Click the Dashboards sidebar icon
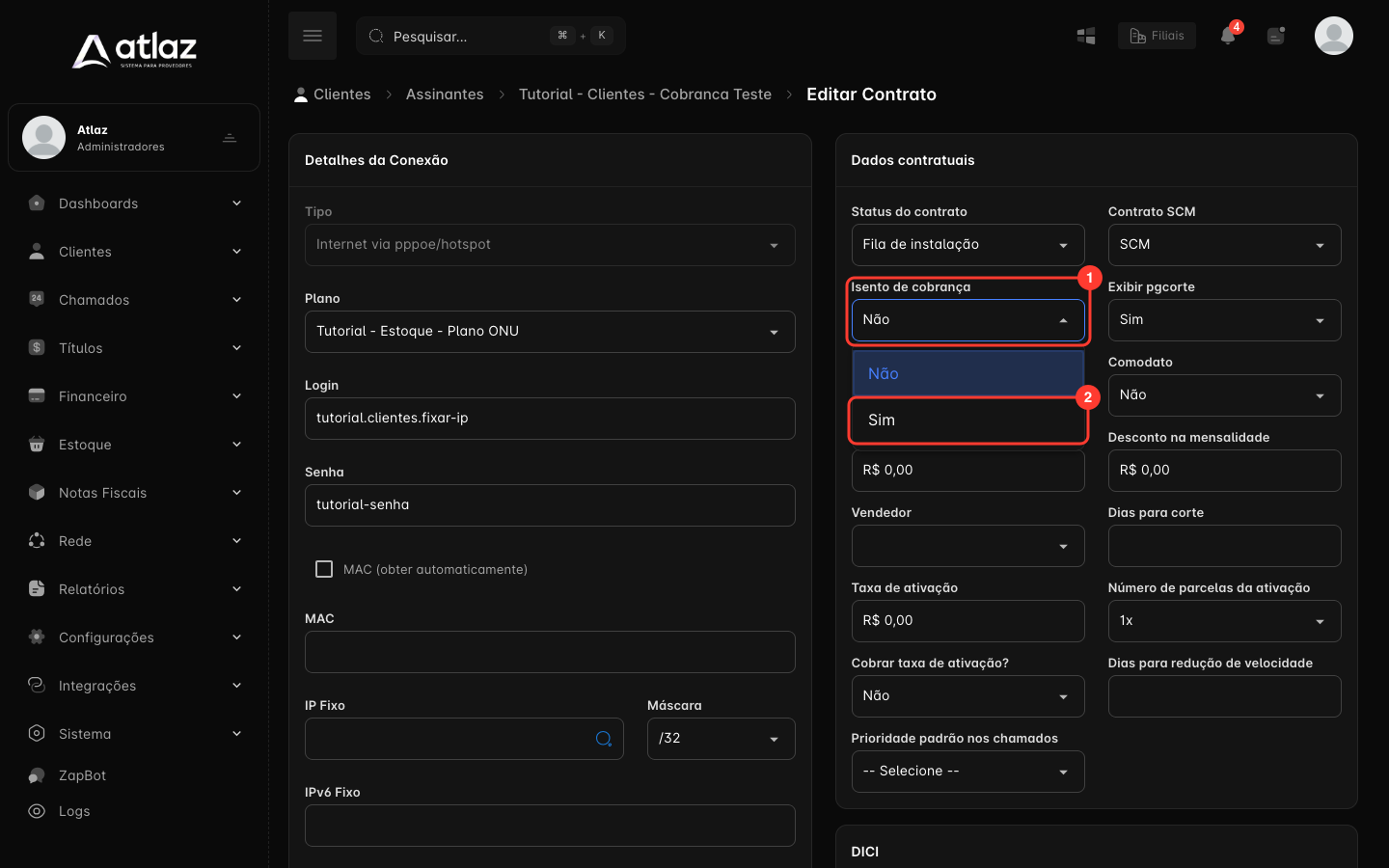Viewport: 1389px width, 868px height. click(x=37, y=203)
